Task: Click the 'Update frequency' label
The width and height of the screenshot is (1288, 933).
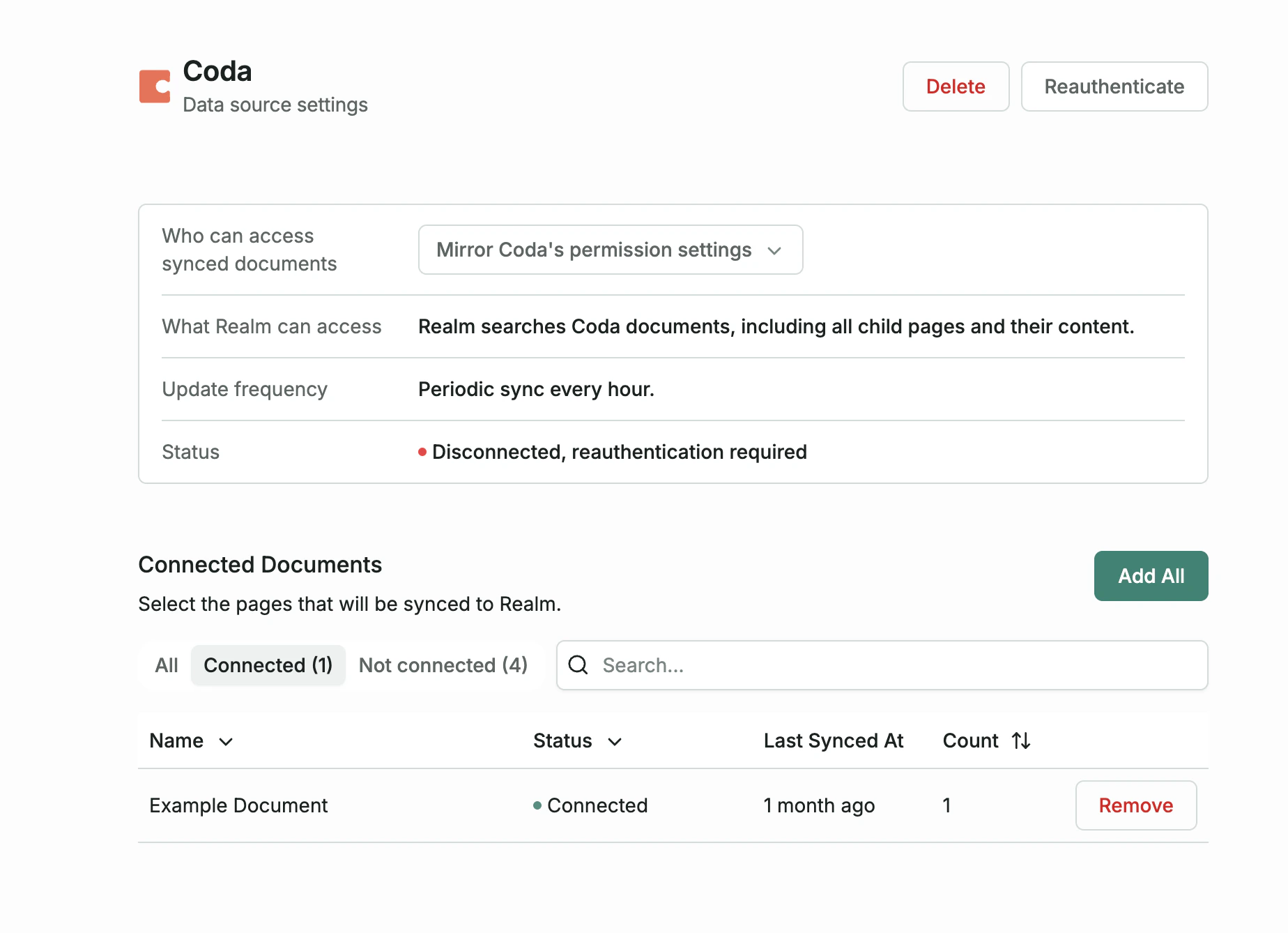Action: coord(244,389)
